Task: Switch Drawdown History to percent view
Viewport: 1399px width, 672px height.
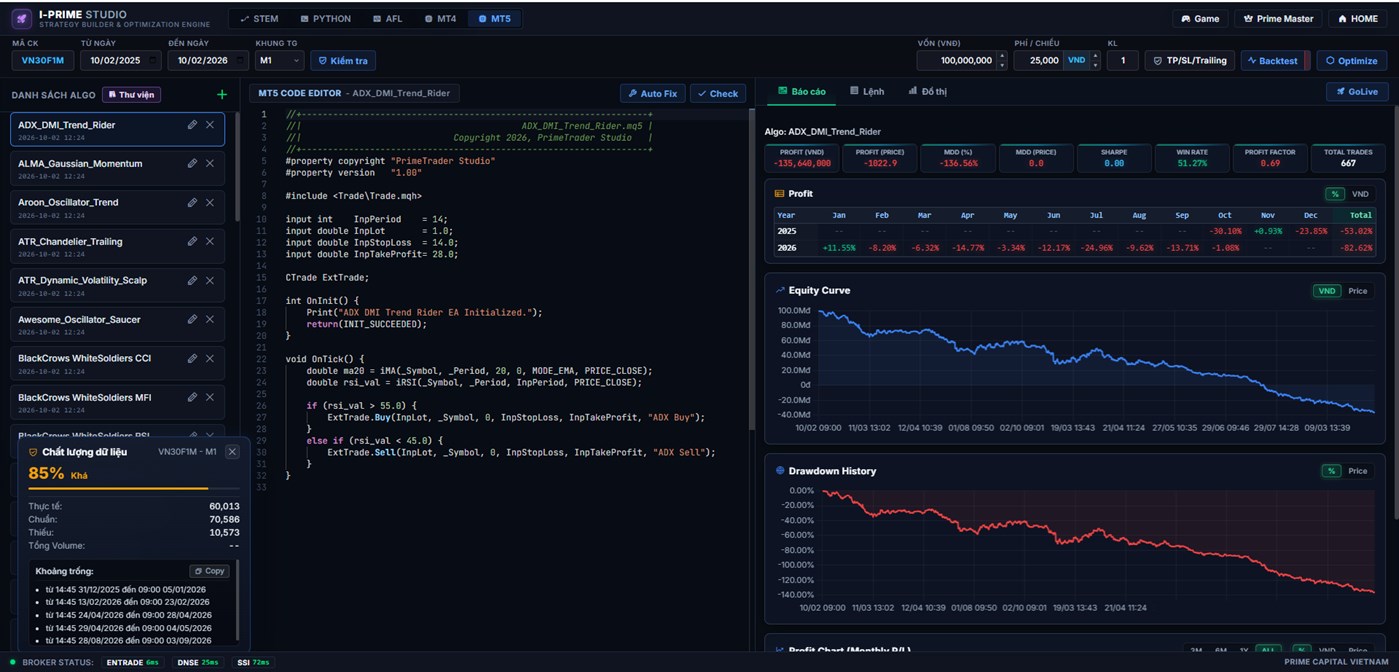Action: coord(1331,471)
